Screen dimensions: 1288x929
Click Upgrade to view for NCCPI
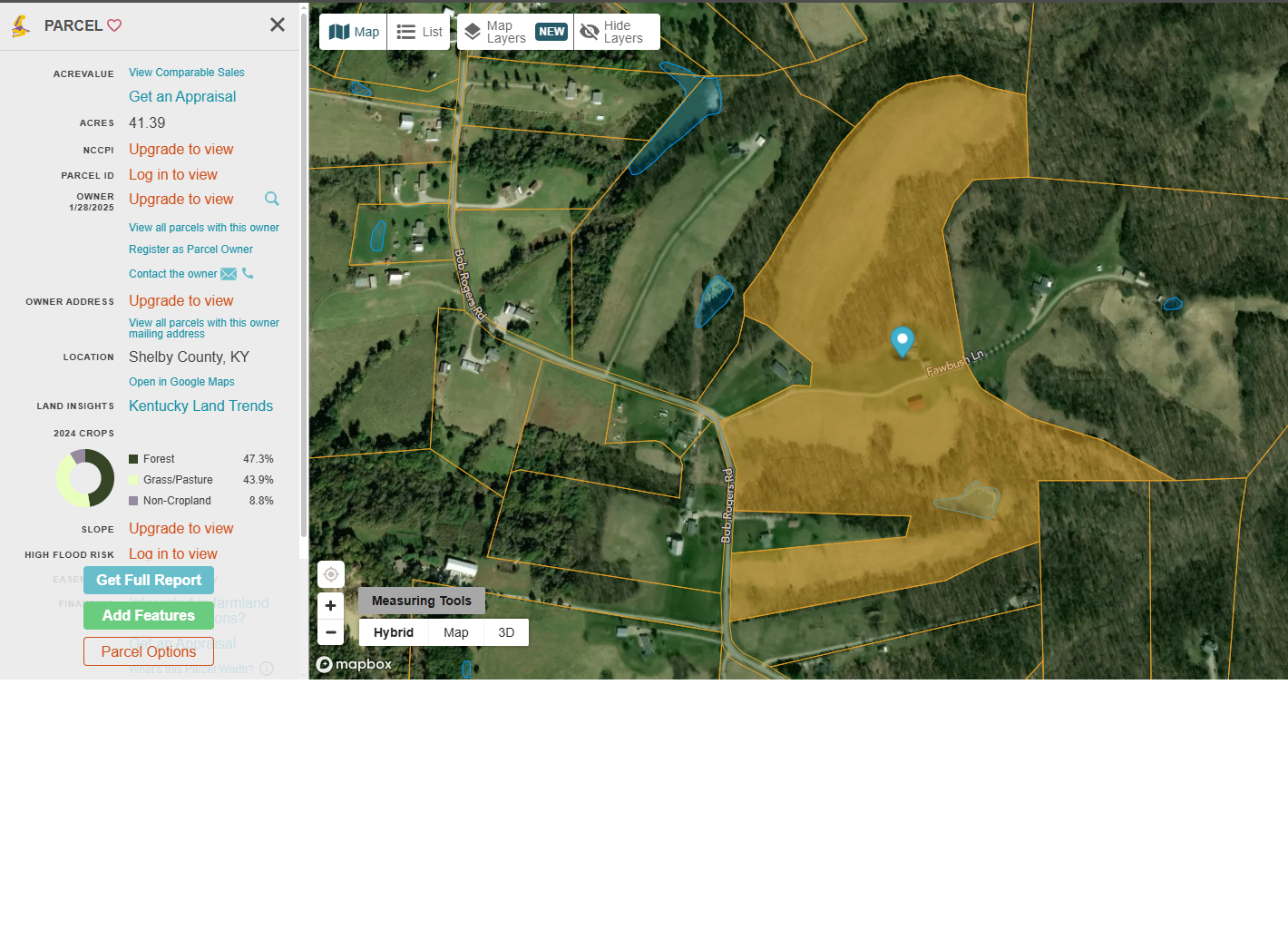click(x=181, y=149)
